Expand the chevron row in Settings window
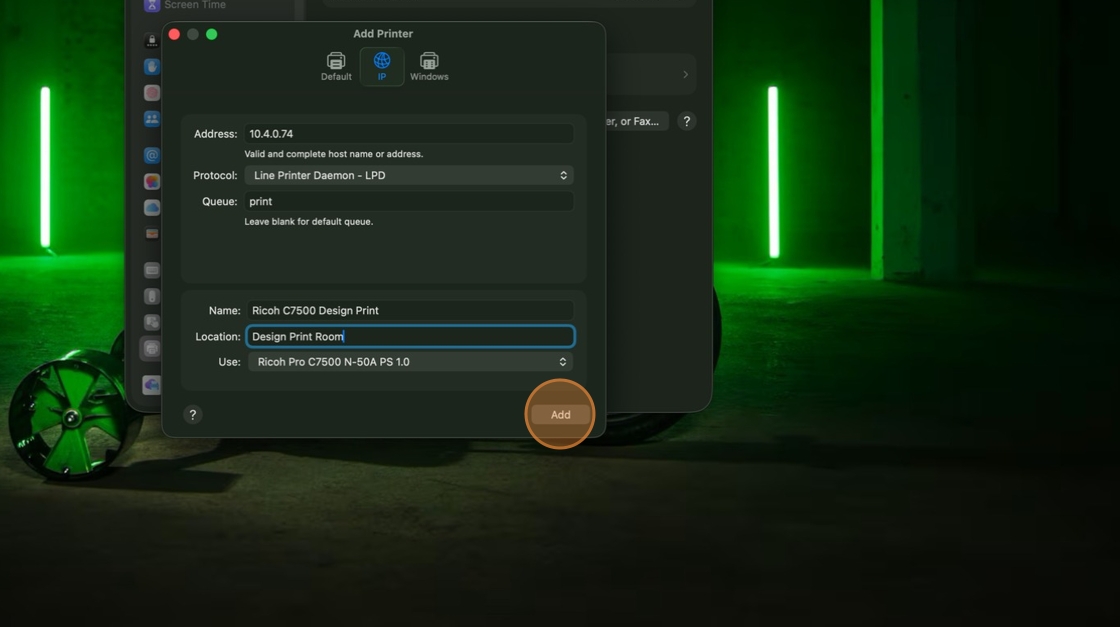This screenshot has height=627, width=1120. [x=686, y=74]
